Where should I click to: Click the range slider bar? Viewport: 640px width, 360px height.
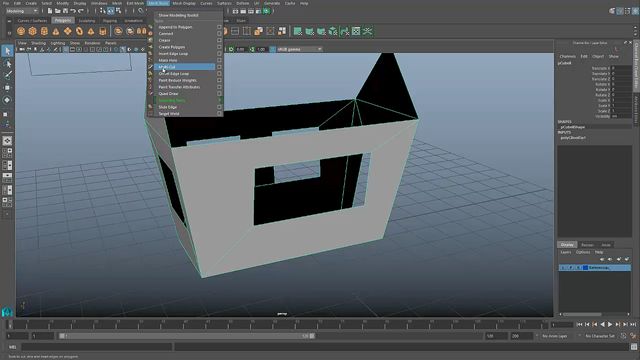point(187,336)
